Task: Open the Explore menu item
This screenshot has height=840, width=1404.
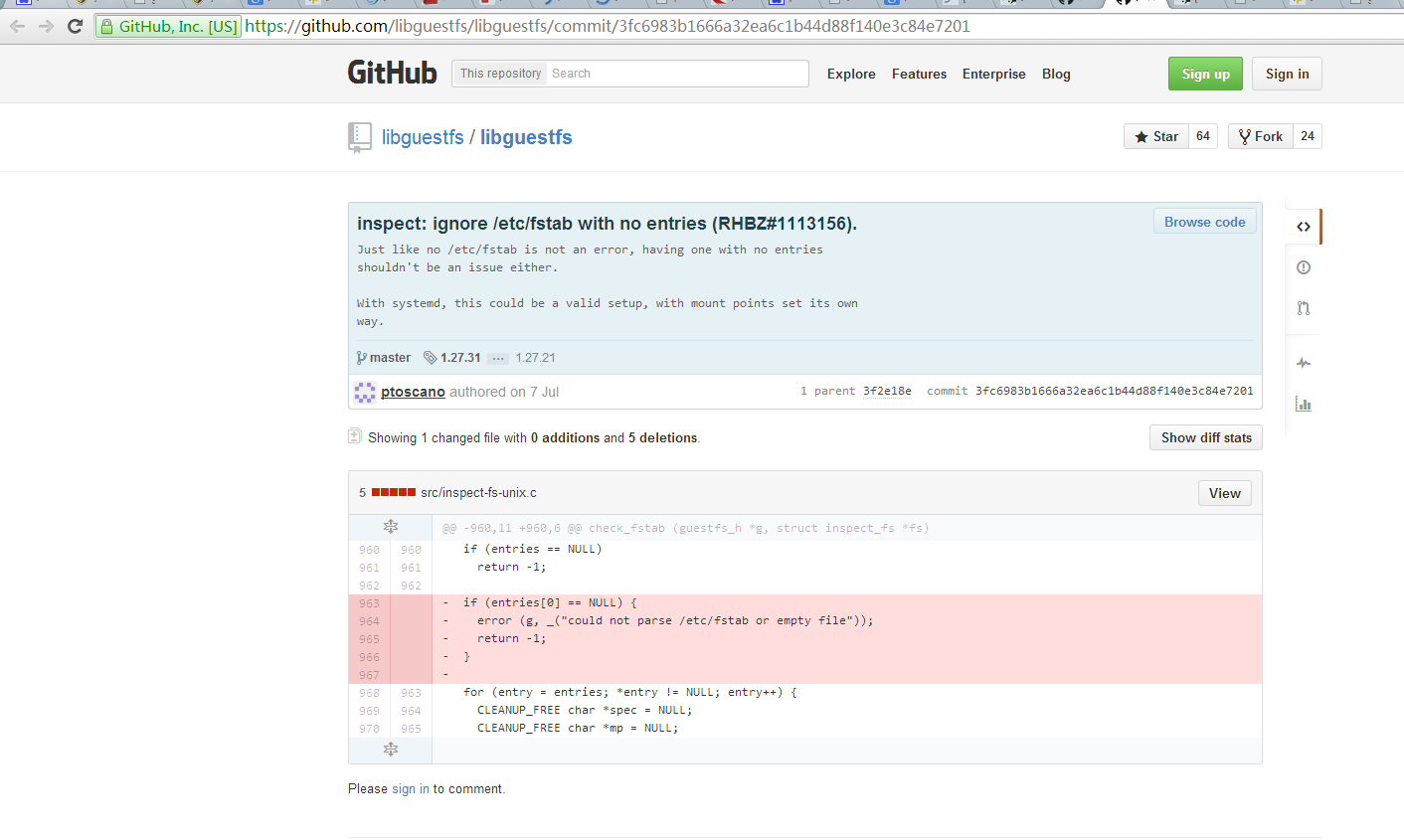Action: 851,74
